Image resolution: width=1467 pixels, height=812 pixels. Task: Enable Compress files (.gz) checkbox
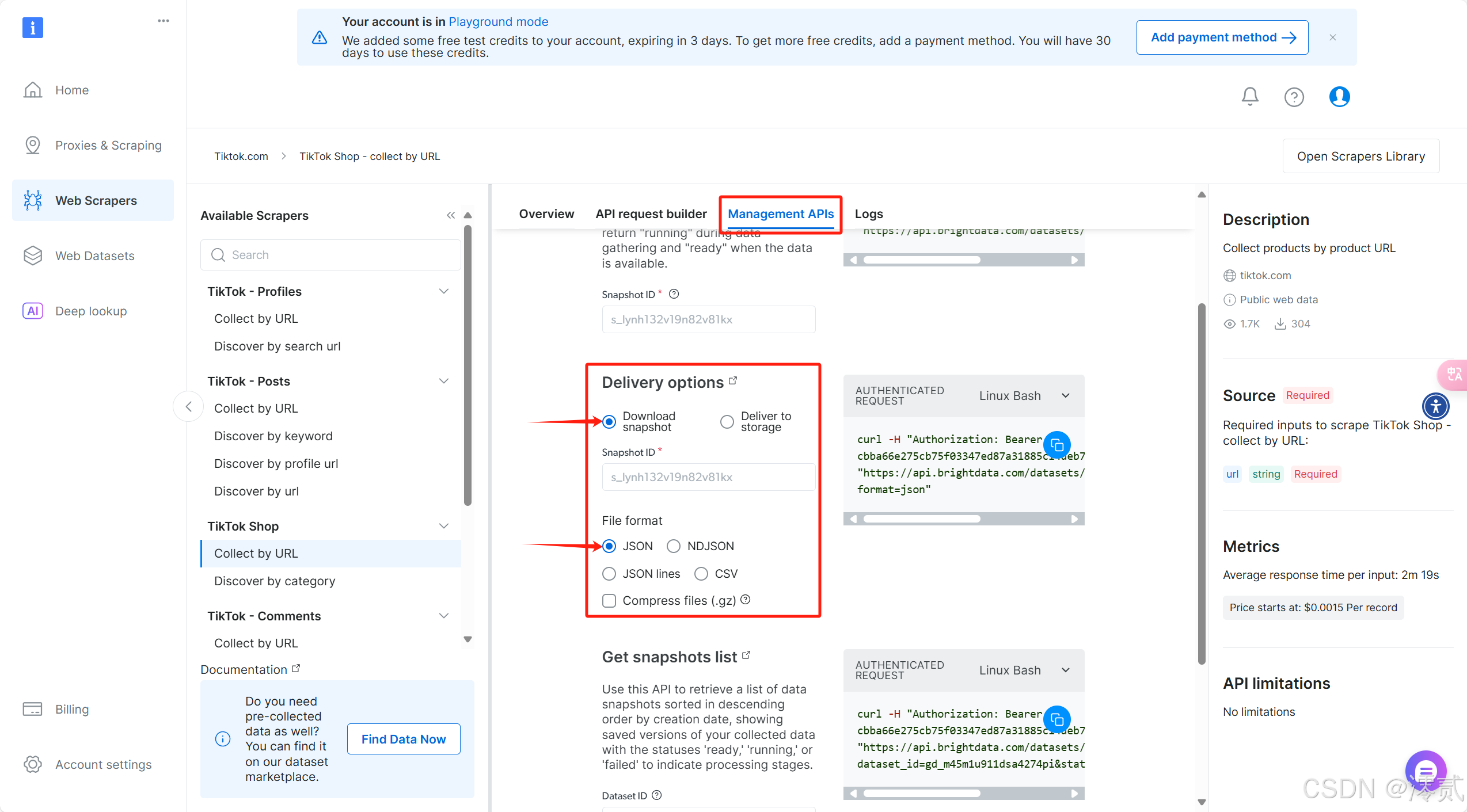point(609,601)
